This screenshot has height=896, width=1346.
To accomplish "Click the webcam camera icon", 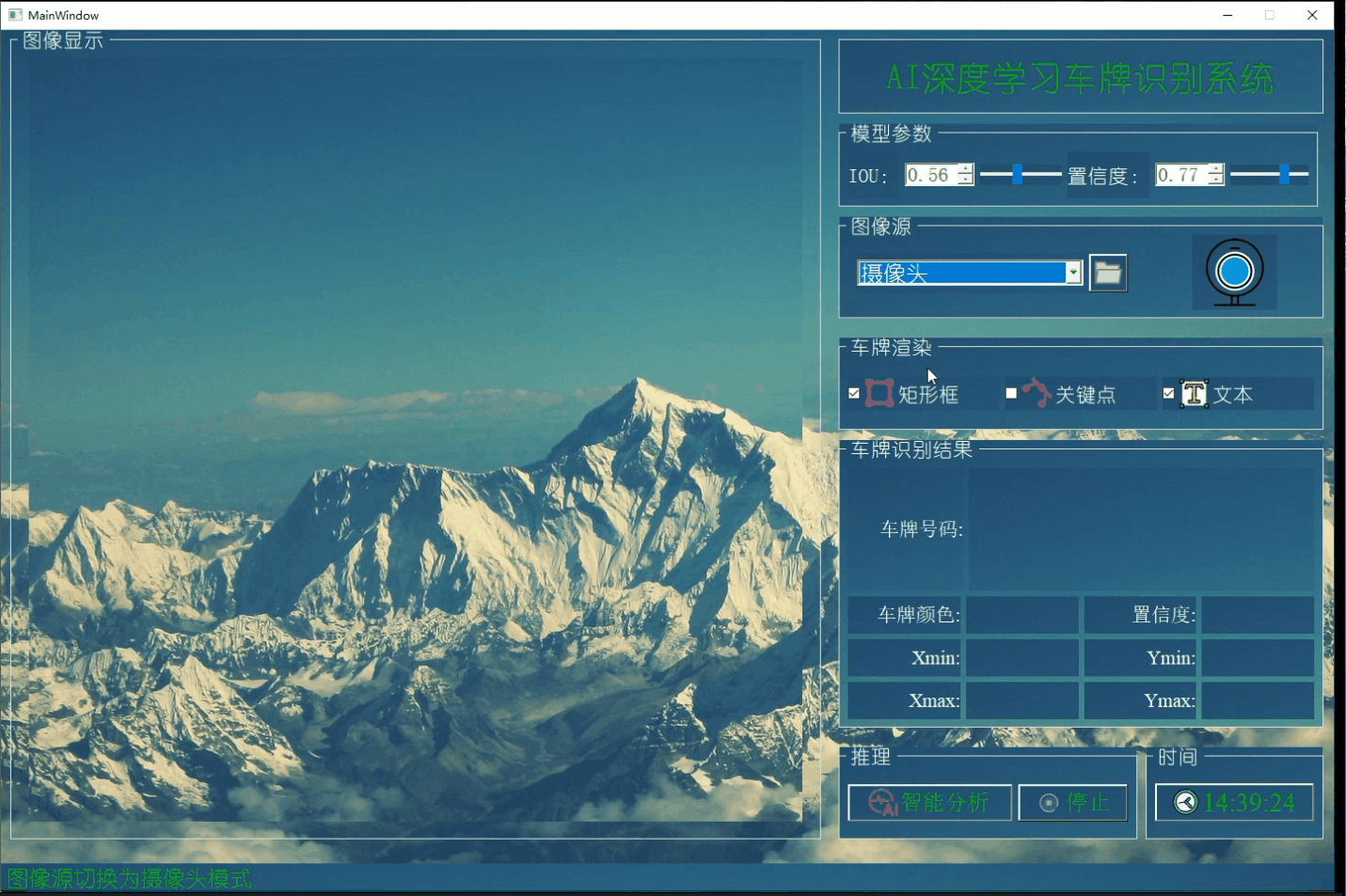I will [x=1234, y=273].
